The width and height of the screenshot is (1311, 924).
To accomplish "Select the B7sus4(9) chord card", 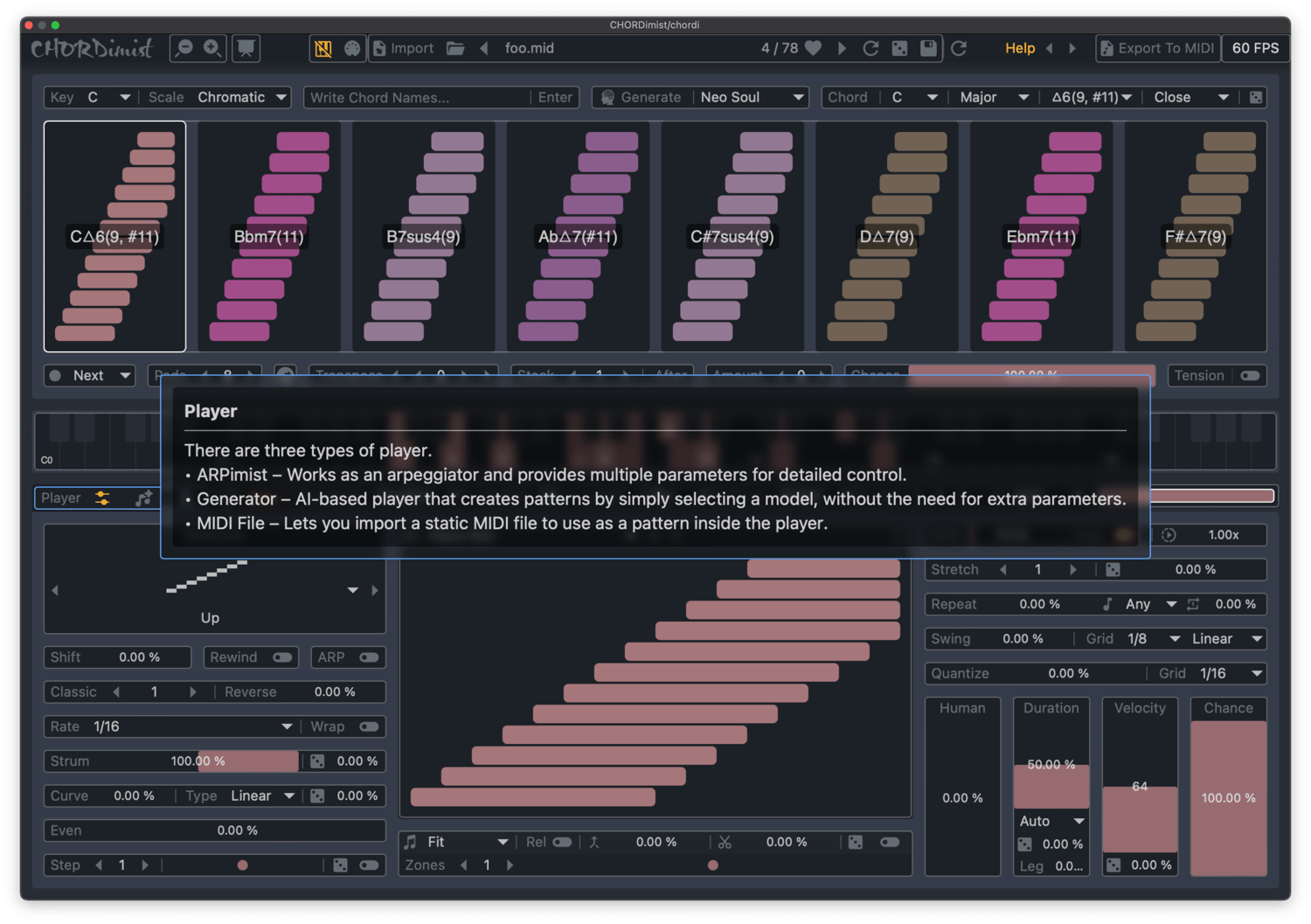I will coord(423,236).
